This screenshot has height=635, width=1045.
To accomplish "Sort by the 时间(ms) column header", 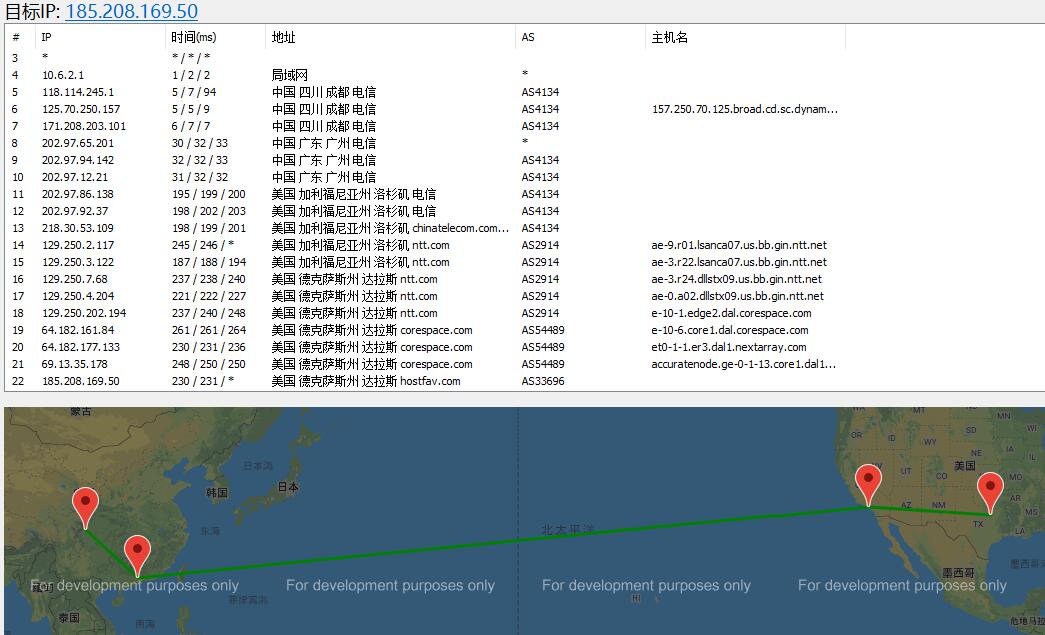I will click(x=215, y=37).
